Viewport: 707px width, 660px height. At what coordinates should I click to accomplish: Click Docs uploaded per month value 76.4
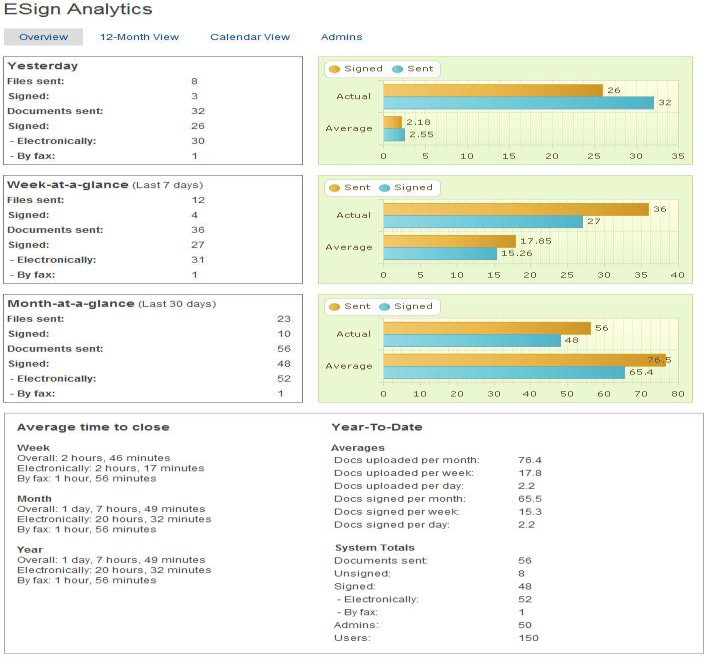[530, 460]
